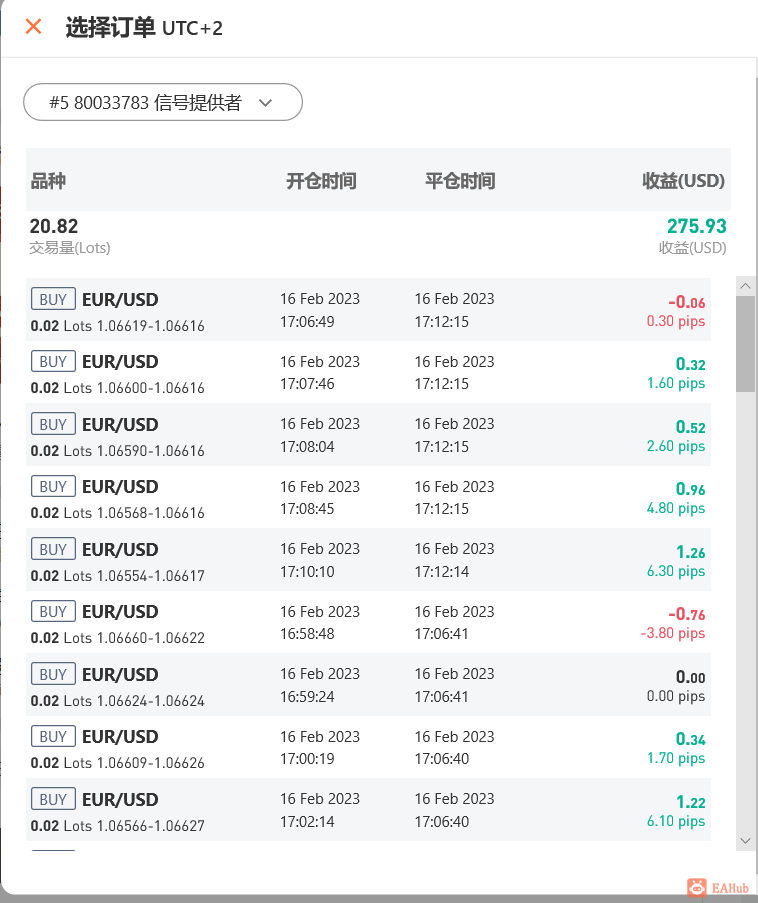Click BUY tag of 16:59:24 order

53,674
